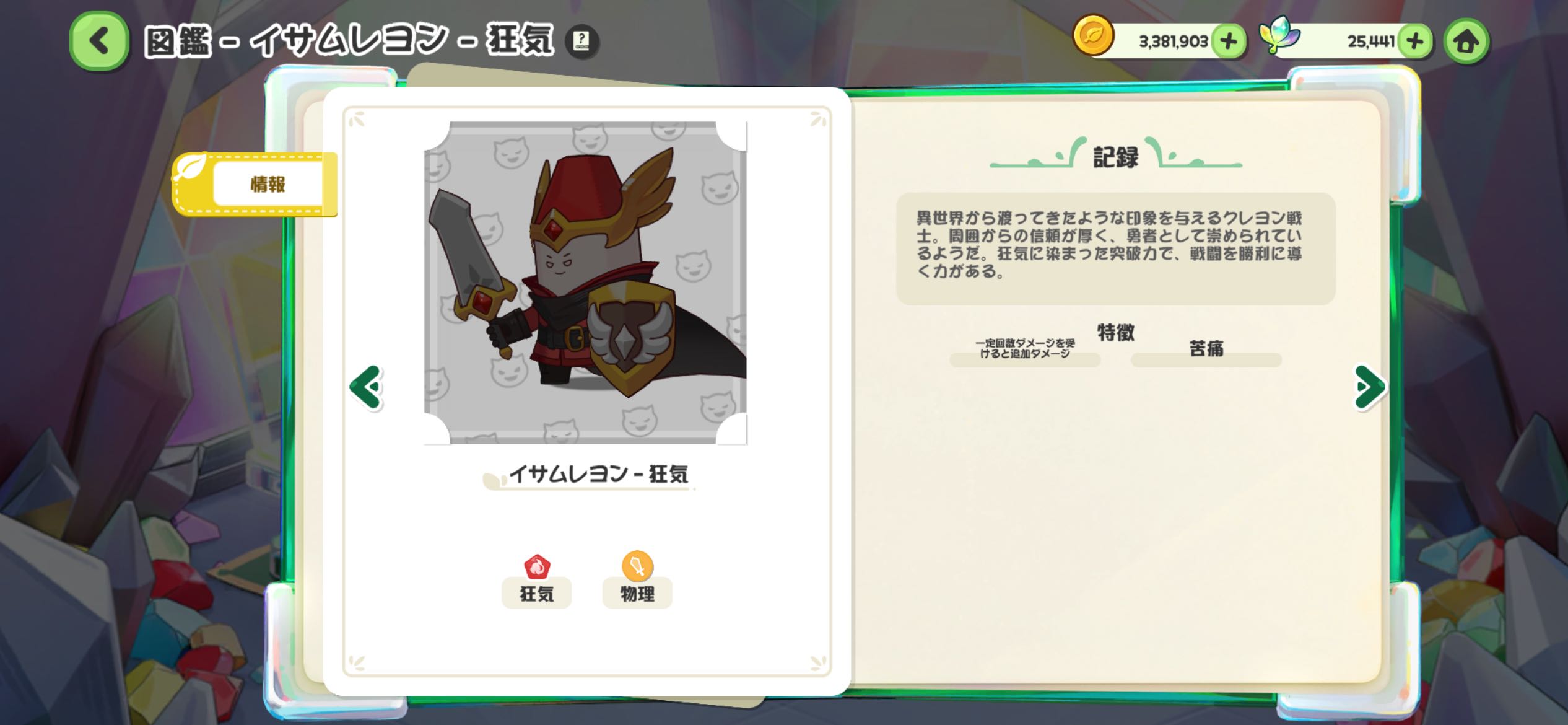This screenshot has height=725, width=1568.
Task: Show previous character with left green chevron
Action: 367,387
